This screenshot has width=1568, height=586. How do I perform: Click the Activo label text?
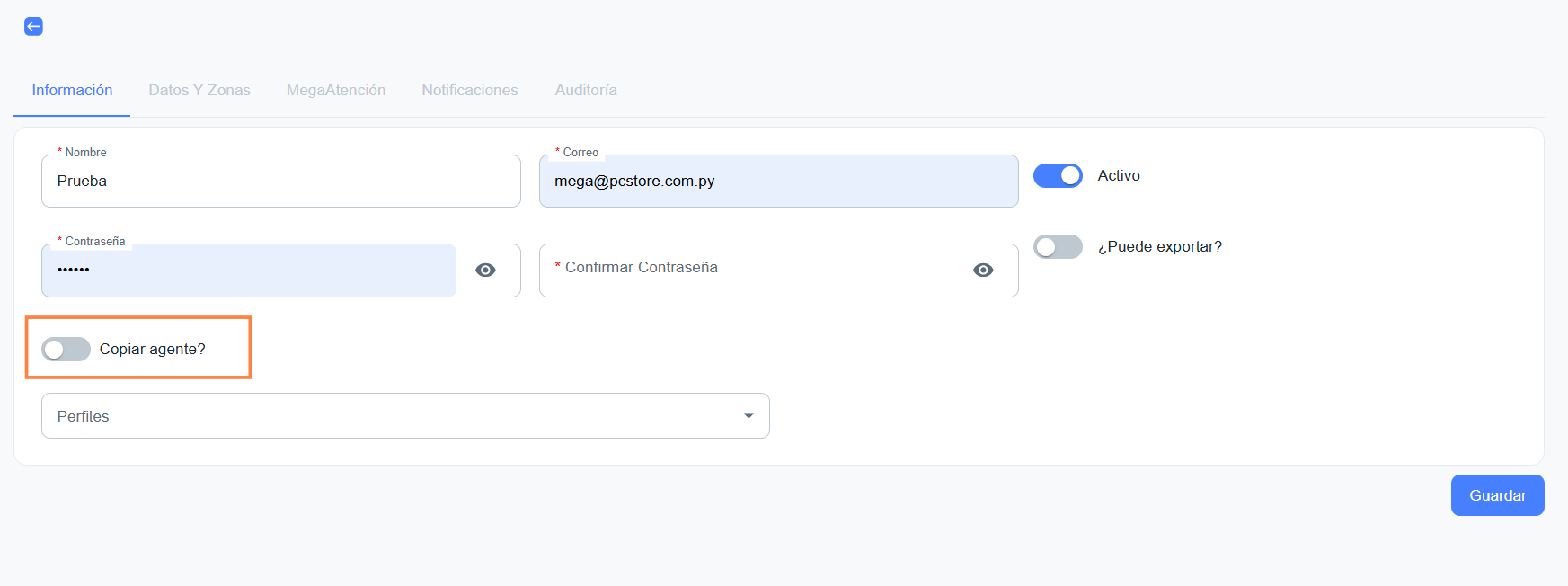point(1119,176)
